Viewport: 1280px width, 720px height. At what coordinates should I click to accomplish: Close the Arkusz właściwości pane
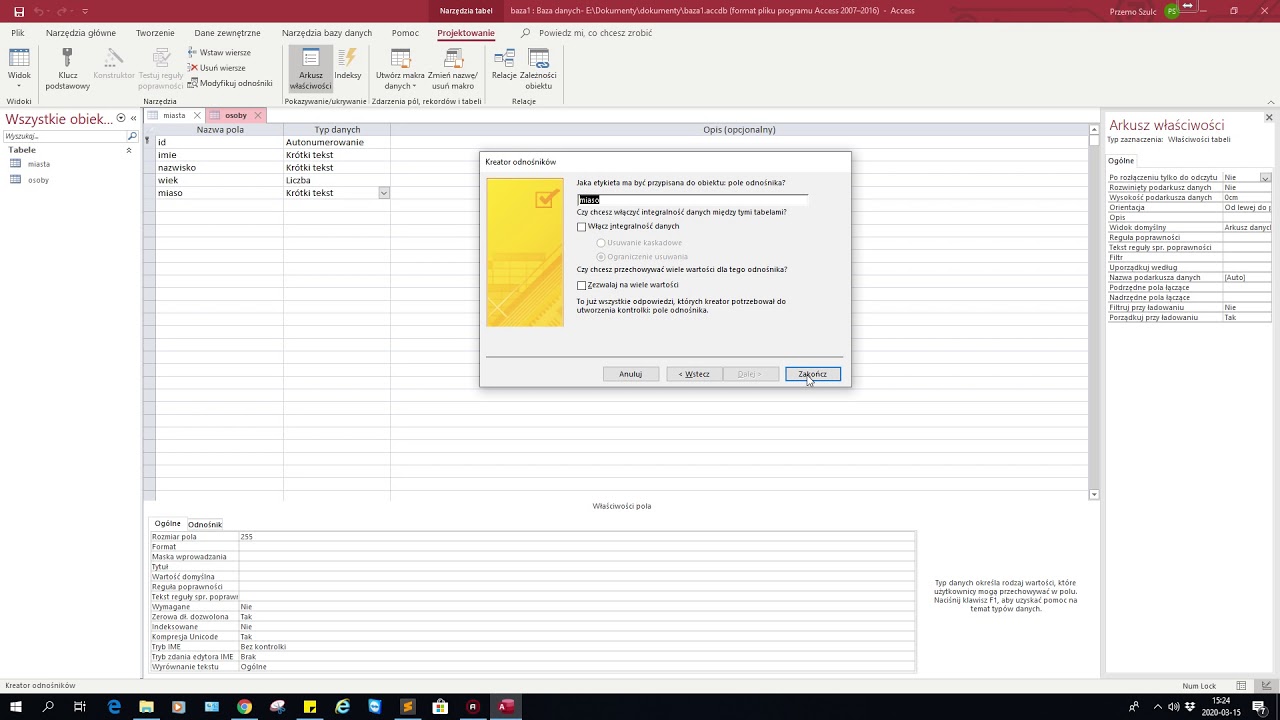click(x=1269, y=118)
